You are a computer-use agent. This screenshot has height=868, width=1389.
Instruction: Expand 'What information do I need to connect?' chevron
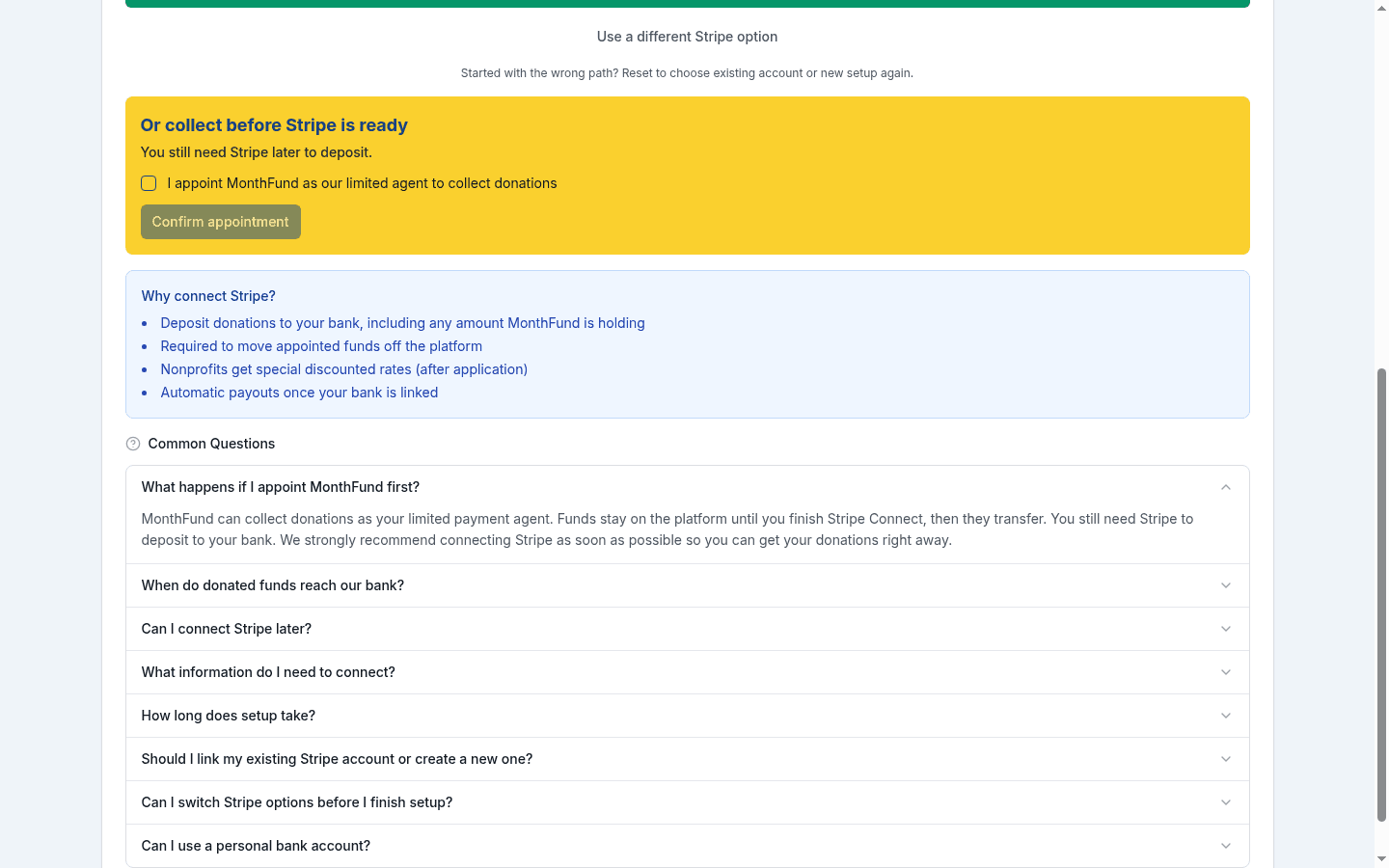pos(1226,672)
